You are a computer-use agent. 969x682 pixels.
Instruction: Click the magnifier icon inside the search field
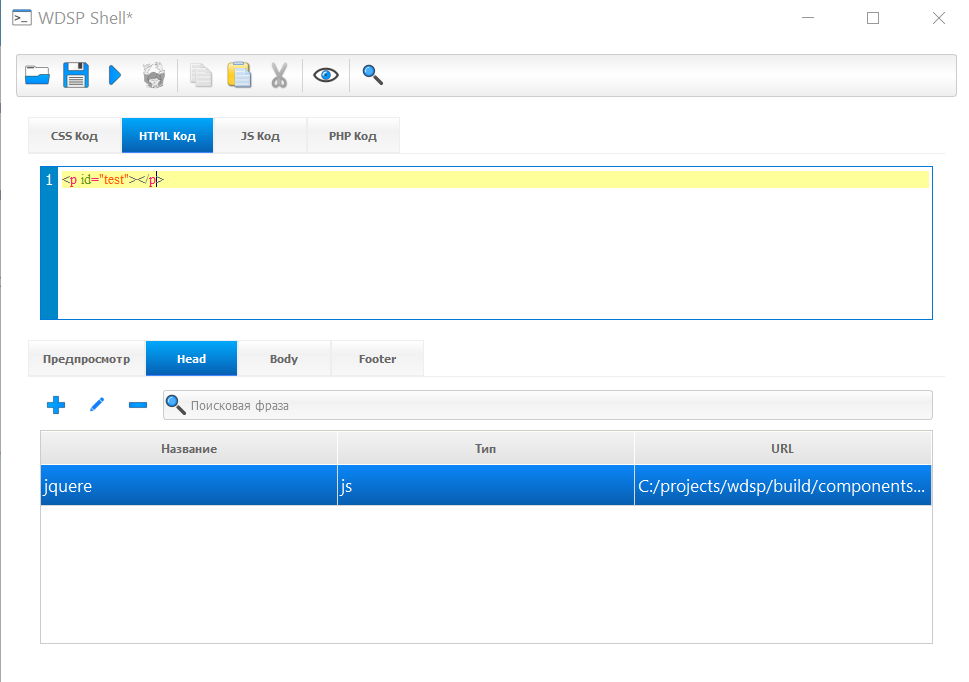[x=176, y=405]
